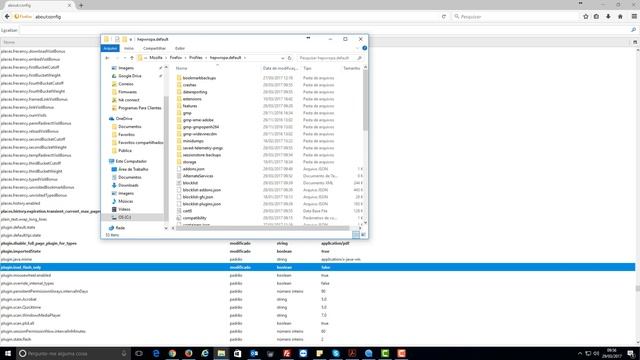Open the Exibir ribbon tab
The image size is (640, 360).
coord(180,48)
